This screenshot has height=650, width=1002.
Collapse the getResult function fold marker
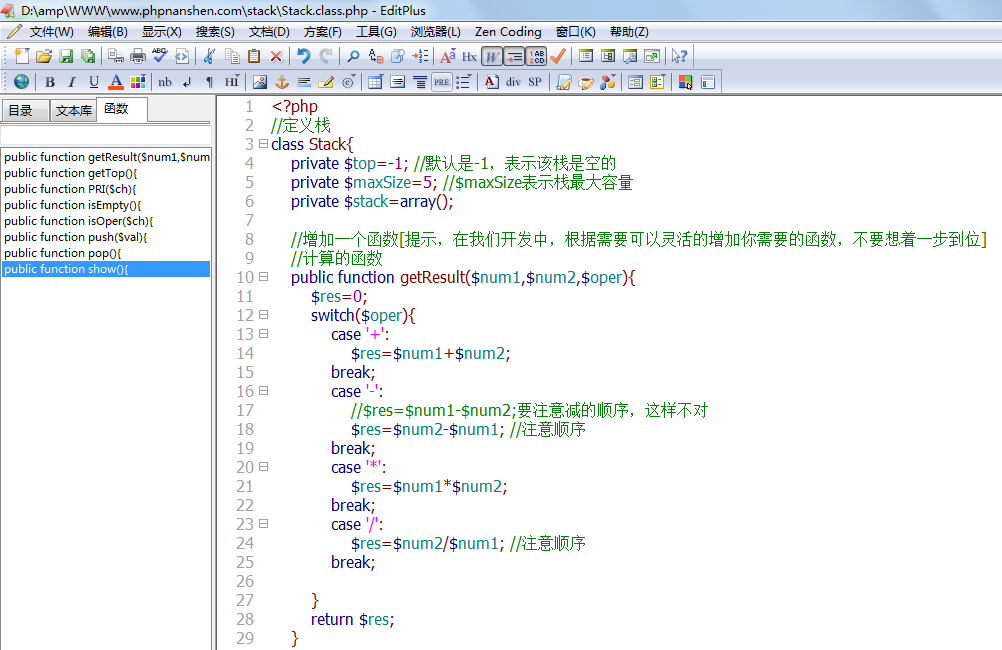point(263,277)
